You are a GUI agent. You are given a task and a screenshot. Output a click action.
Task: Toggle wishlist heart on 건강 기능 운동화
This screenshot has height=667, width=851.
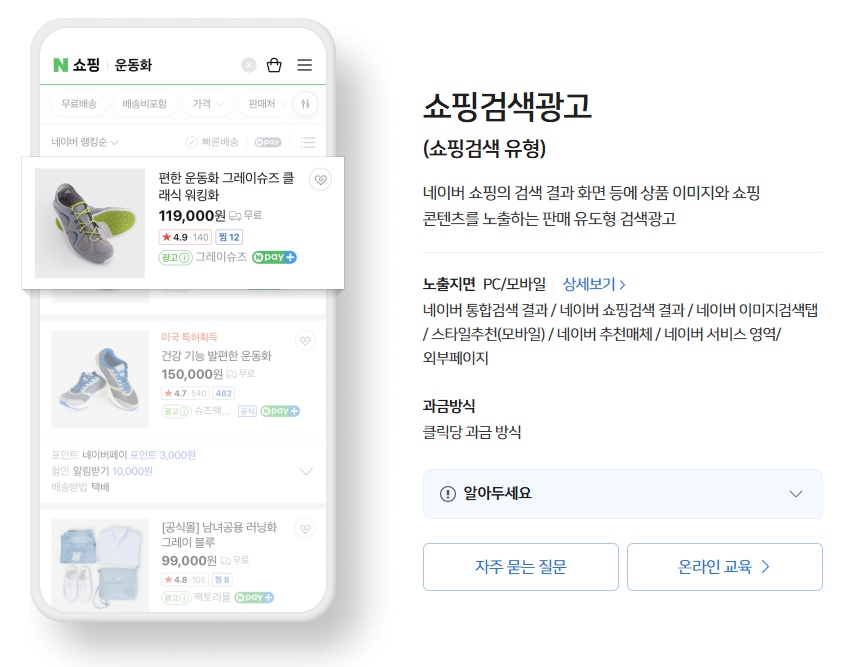click(x=306, y=340)
